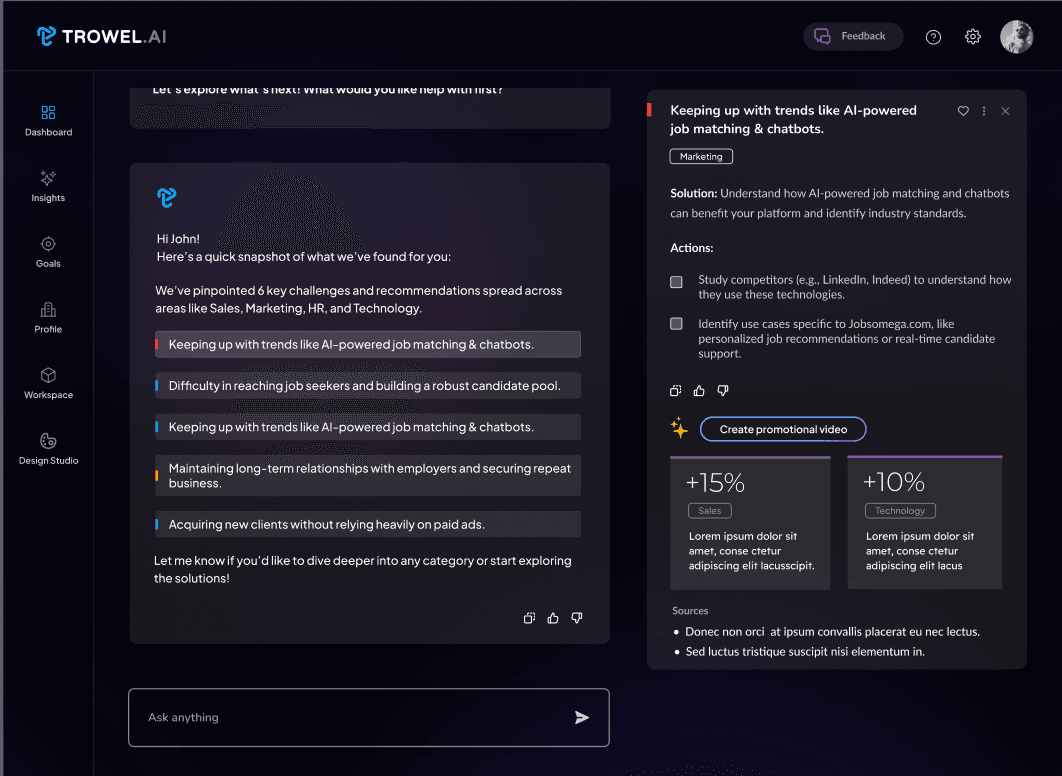Open settings gear icon in header

973,37
